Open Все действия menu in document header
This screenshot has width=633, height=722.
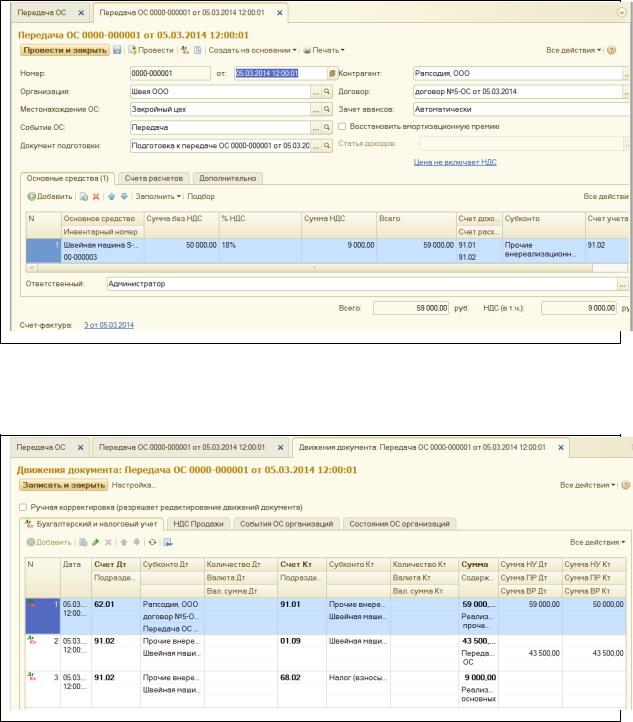pos(574,50)
